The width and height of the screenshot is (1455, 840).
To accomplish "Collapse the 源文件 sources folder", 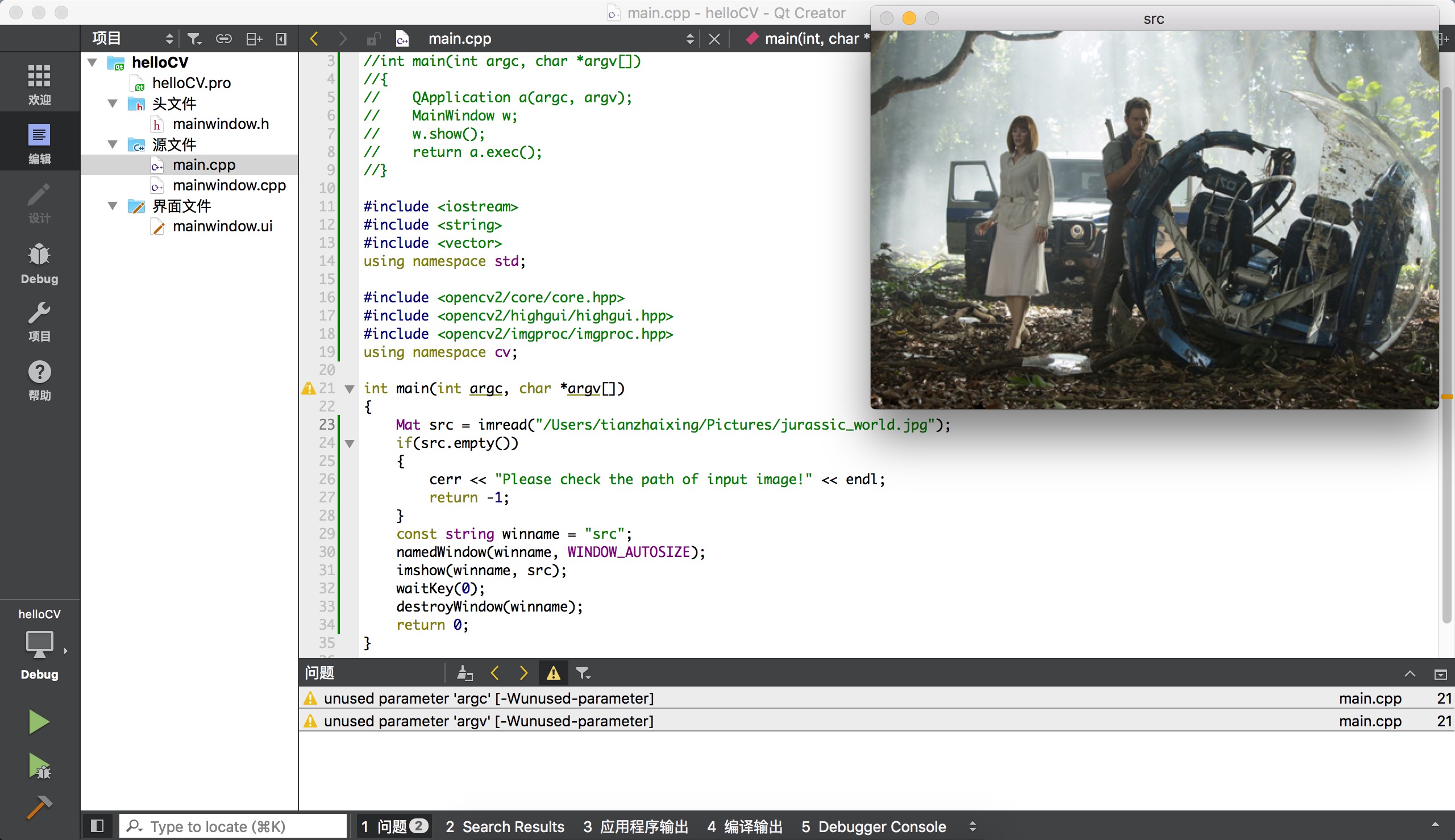I will [x=113, y=144].
